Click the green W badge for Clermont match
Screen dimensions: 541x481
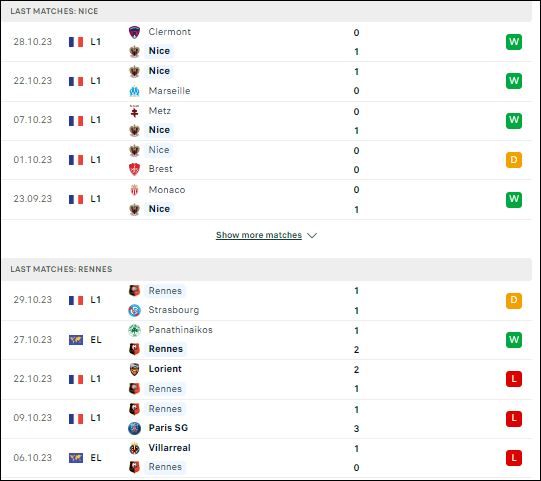click(514, 42)
